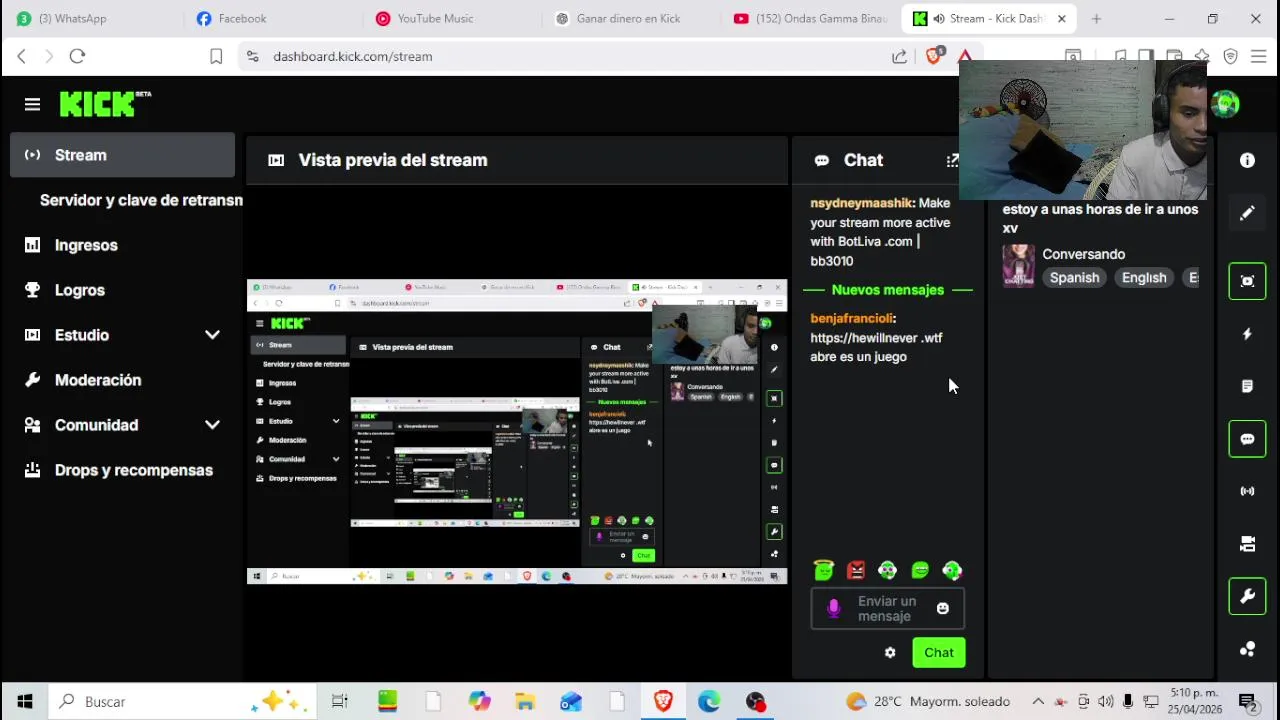Image resolution: width=1280 pixels, height=720 pixels.
Task: Expand the Estudio section chevron
Action: (x=212, y=335)
